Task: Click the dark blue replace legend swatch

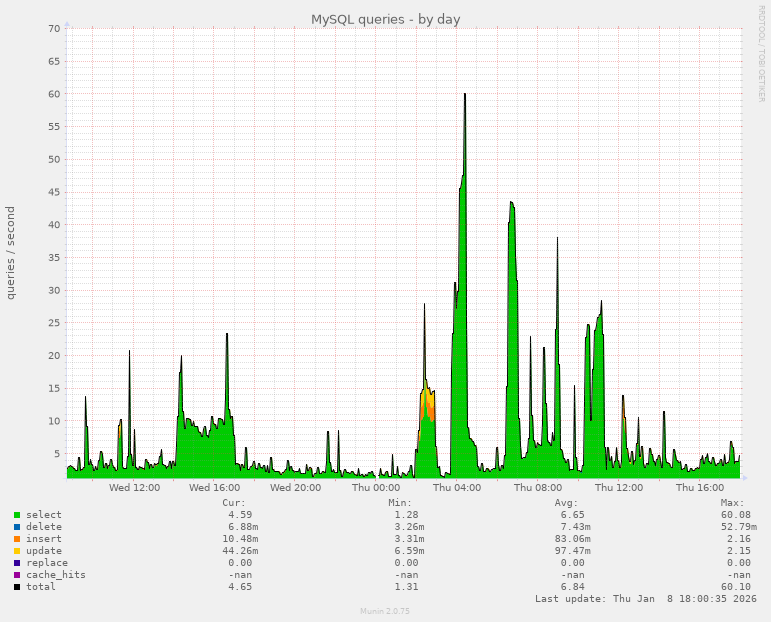Action: 17,563
